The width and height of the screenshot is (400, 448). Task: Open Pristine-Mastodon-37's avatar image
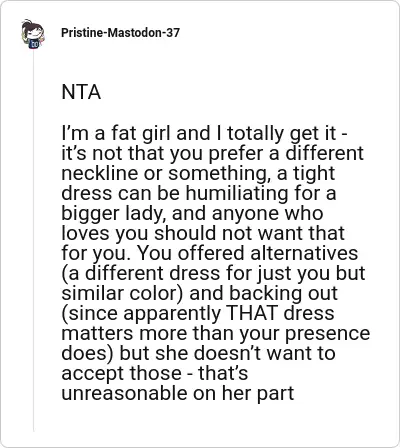point(33,34)
